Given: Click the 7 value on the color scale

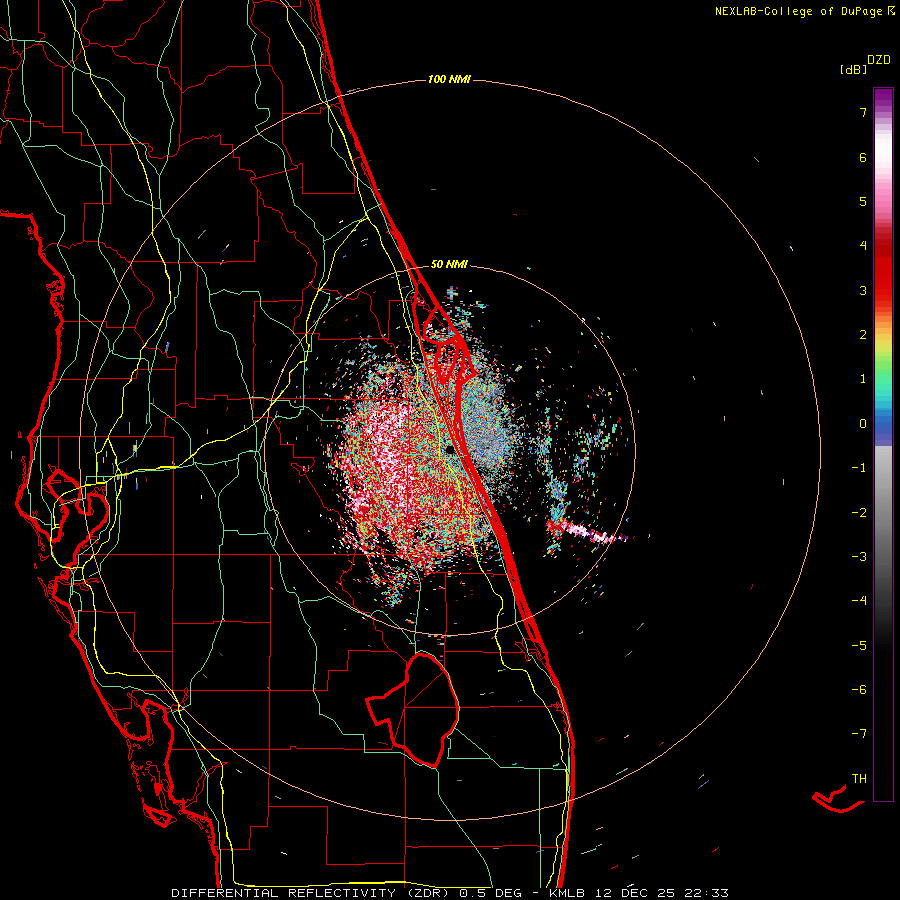Looking at the screenshot, I should [863, 112].
